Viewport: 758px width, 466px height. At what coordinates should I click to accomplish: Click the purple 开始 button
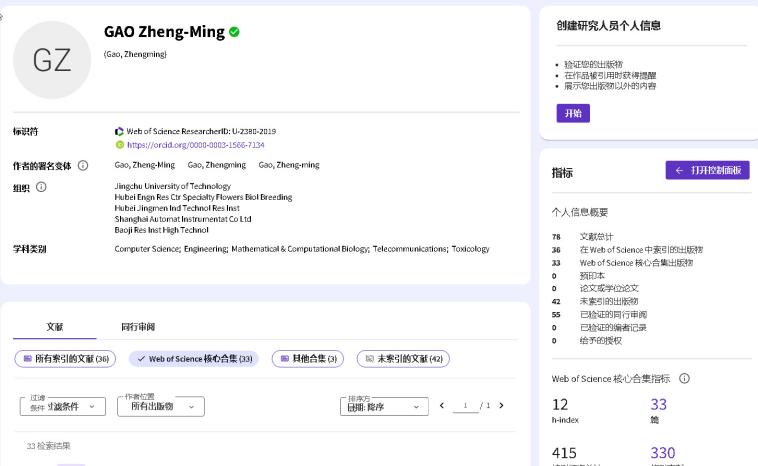pyautogui.click(x=573, y=114)
